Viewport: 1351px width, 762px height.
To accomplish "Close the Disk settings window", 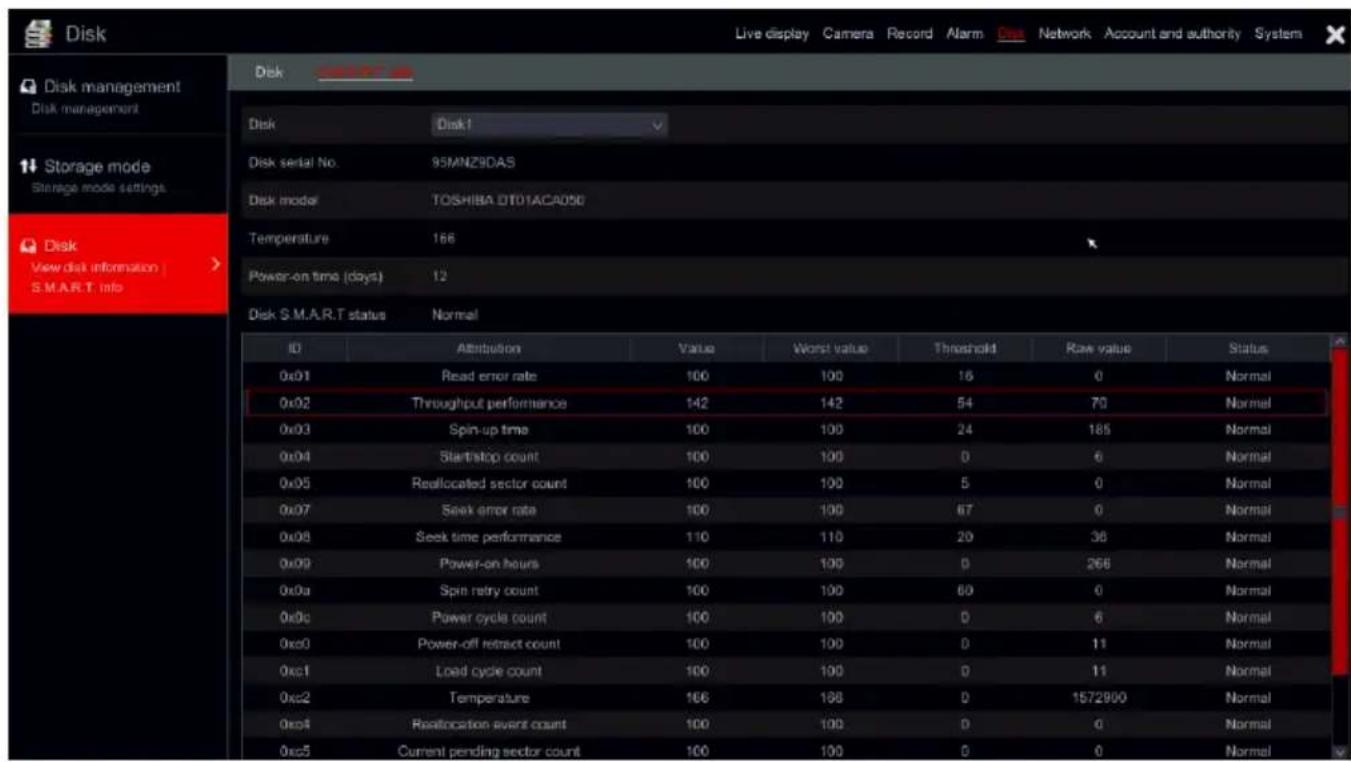I will [x=1333, y=35].
